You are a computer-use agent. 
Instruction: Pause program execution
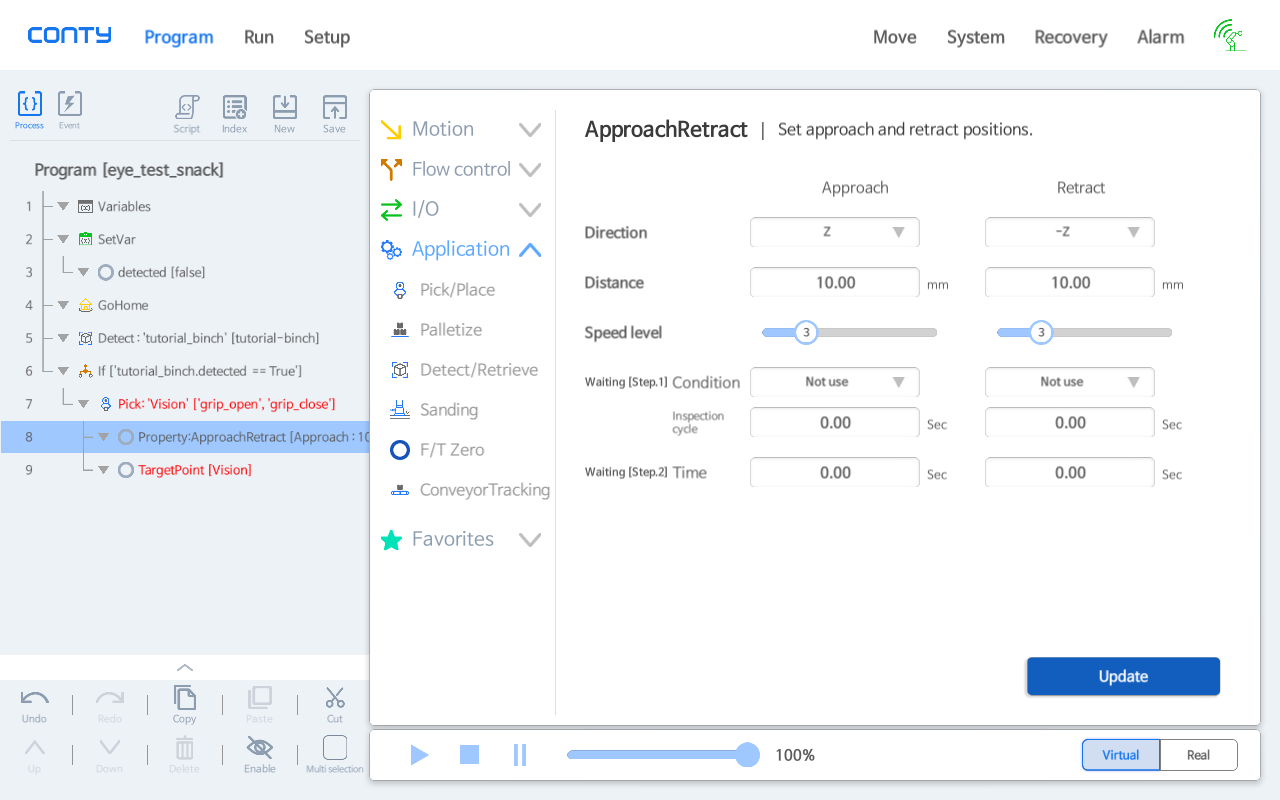point(520,755)
